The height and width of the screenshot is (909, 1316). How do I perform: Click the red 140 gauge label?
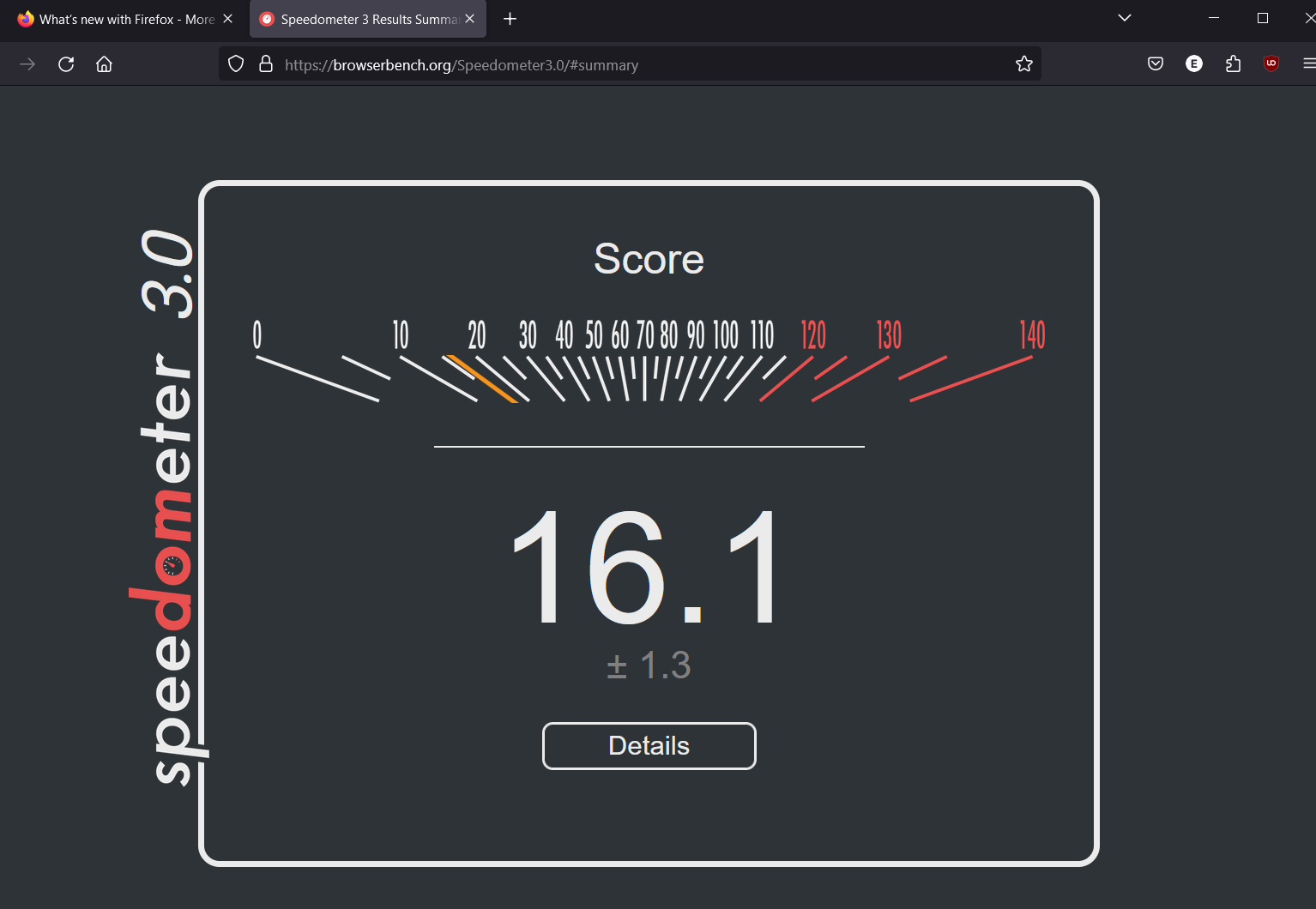point(1032,335)
